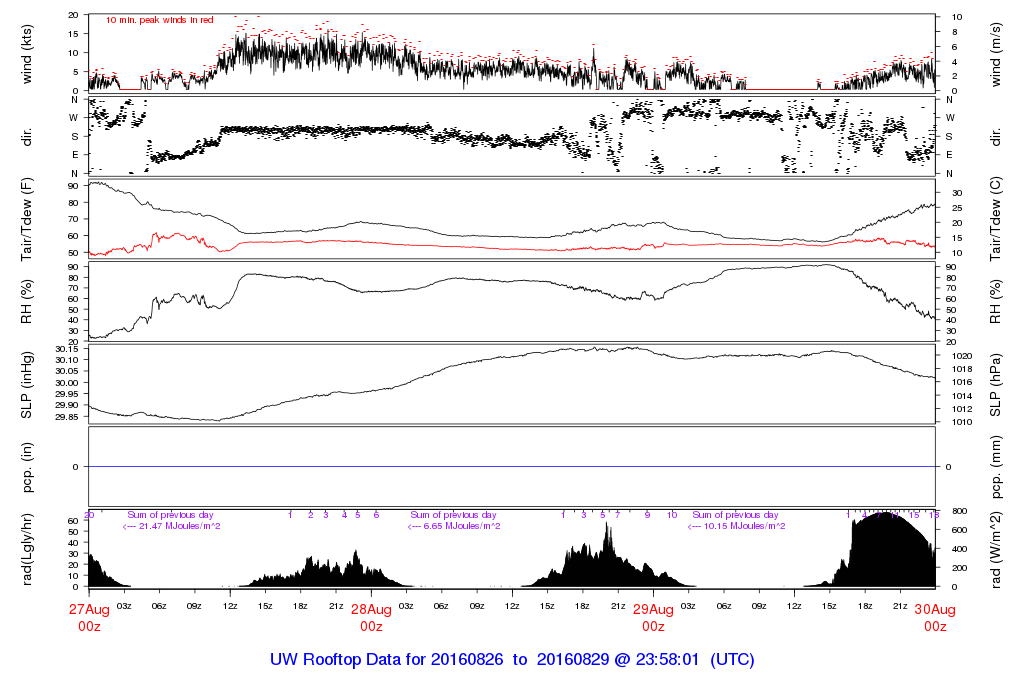Select the '30.15' SLP tick value
This screenshot has width=1024, height=700.
point(67,349)
